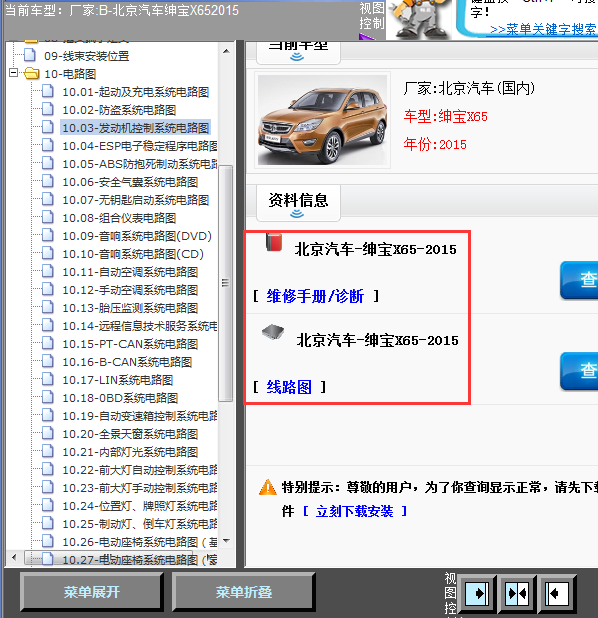This screenshot has height=618, width=598.
Task: Click page icon next to 09-线束安装位置
Action: coord(30,55)
